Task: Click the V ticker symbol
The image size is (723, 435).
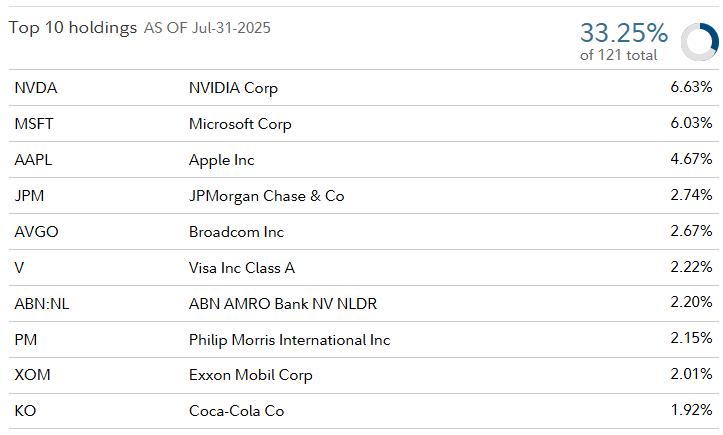Action: tap(20, 268)
